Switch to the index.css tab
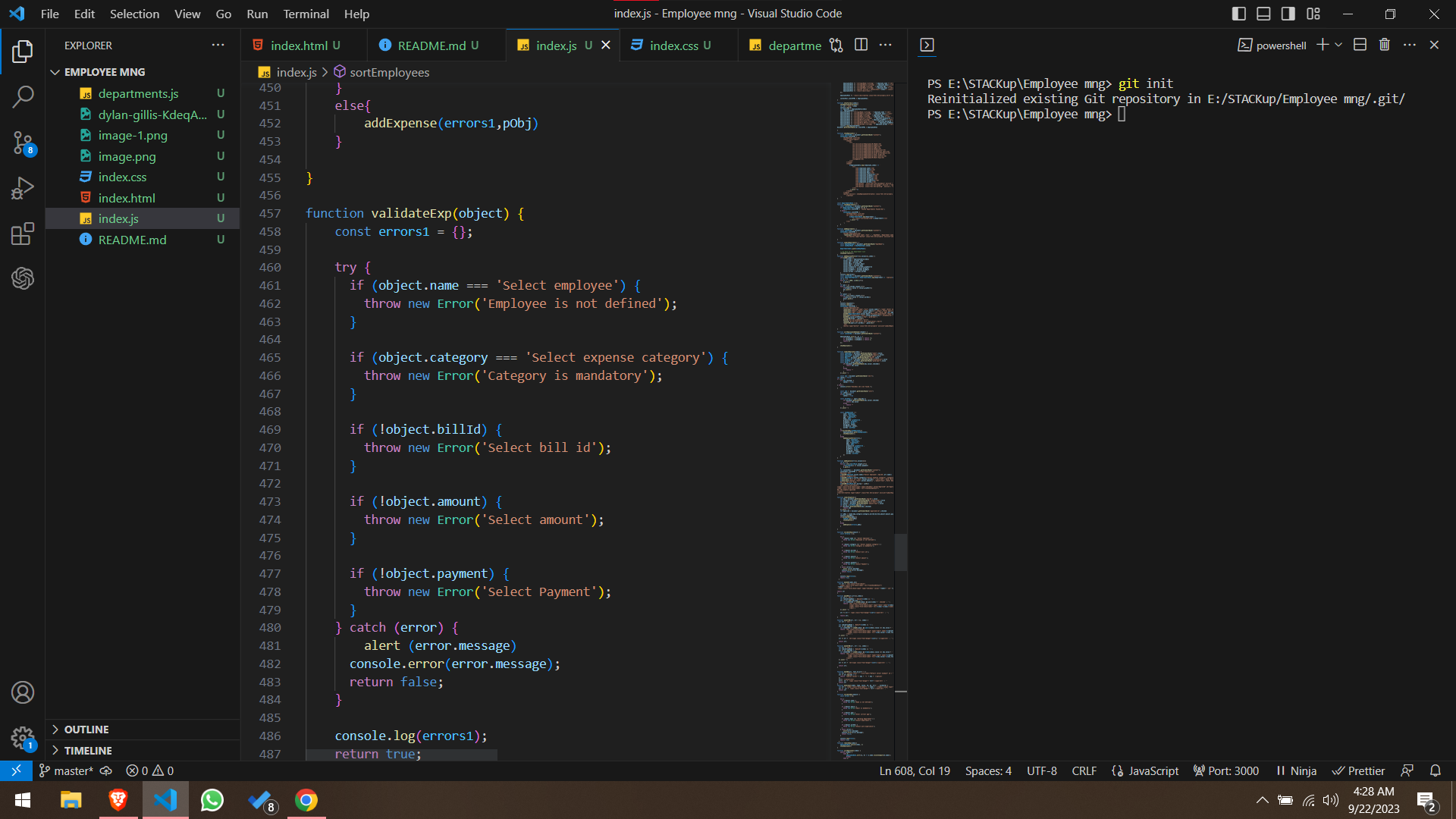This screenshot has width=1456, height=819. coord(673,45)
